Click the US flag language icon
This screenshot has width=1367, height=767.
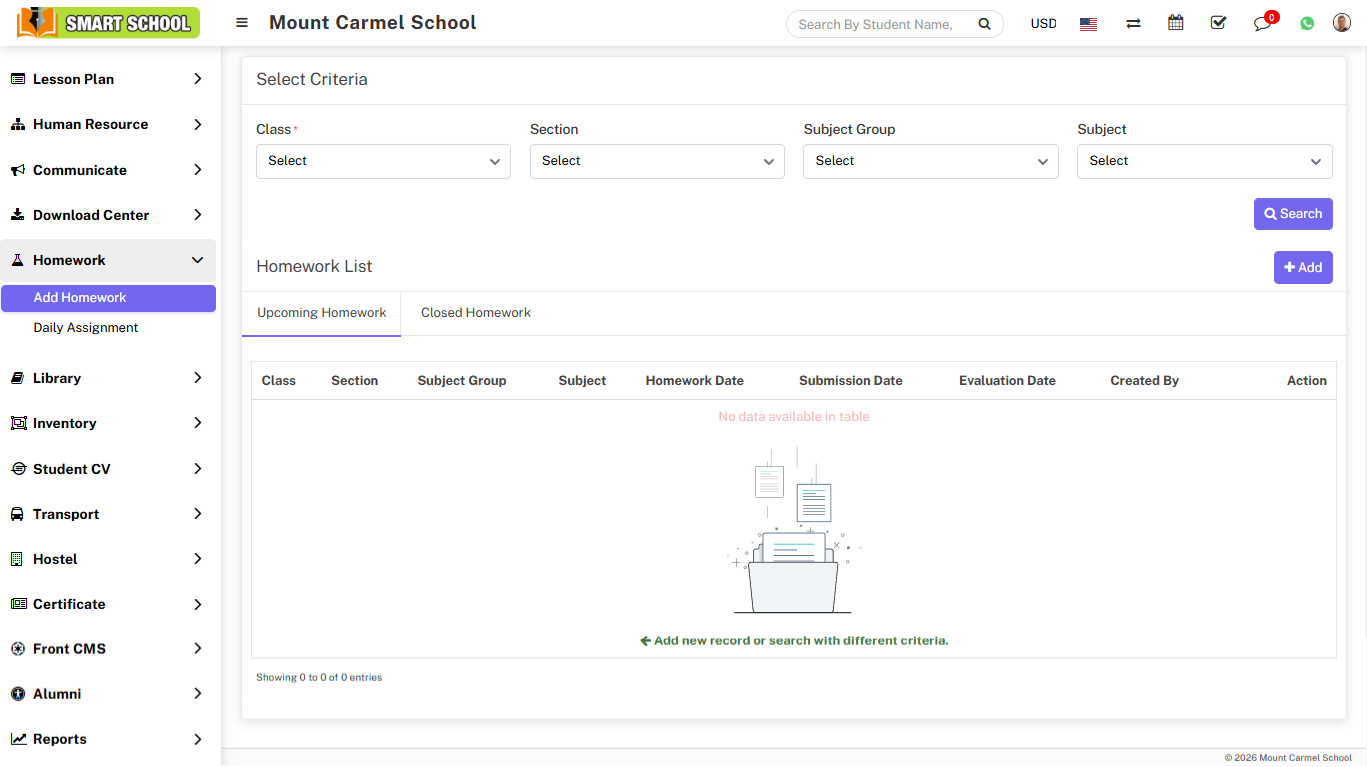point(1089,24)
